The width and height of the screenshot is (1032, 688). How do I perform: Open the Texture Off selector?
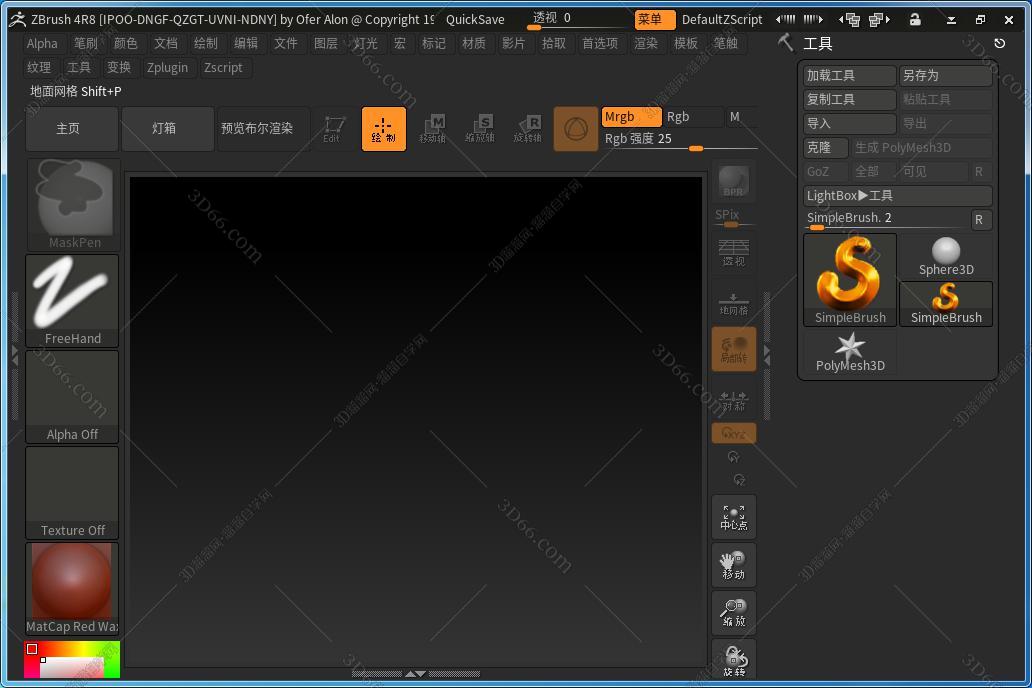pos(72,493)
